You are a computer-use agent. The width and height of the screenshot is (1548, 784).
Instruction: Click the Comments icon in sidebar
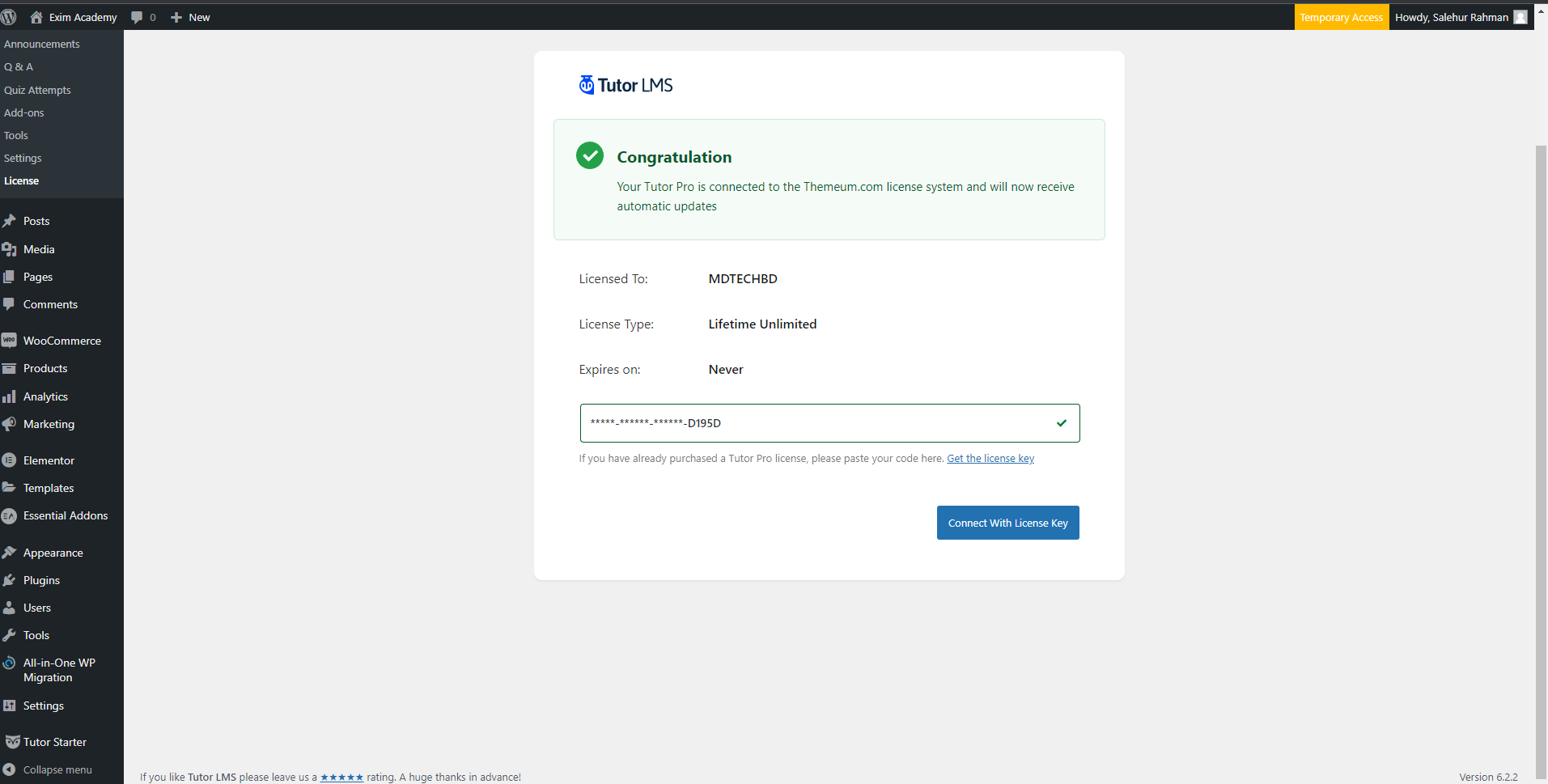click(10, 304)
